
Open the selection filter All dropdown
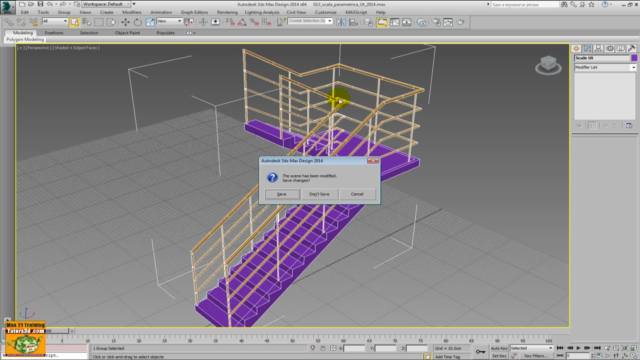coord(55,21)
